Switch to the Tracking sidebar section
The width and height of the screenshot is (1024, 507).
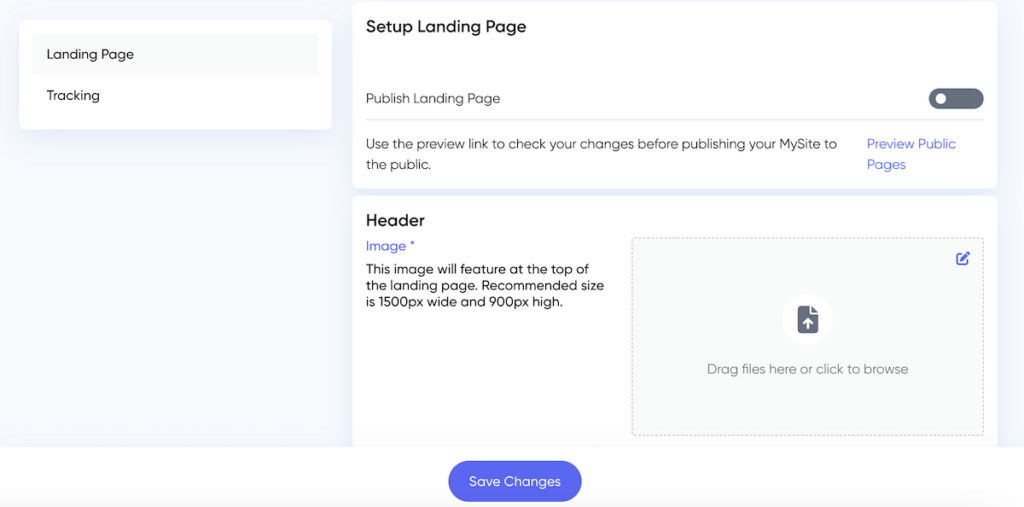[x=73, y=96]
